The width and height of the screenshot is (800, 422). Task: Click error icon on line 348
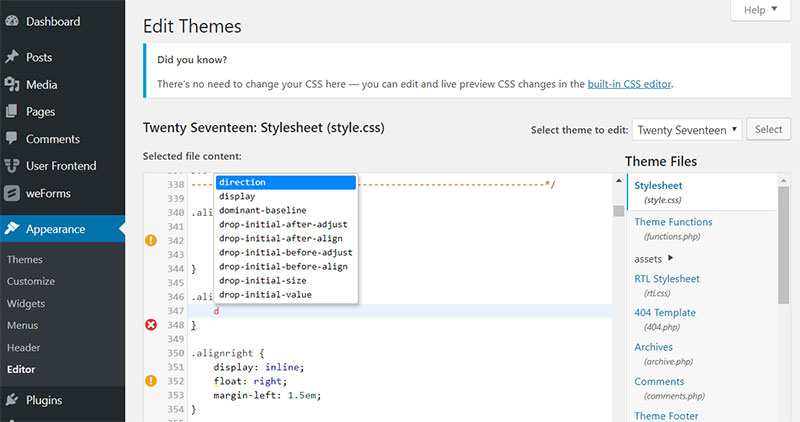click(x=151, y=325)
